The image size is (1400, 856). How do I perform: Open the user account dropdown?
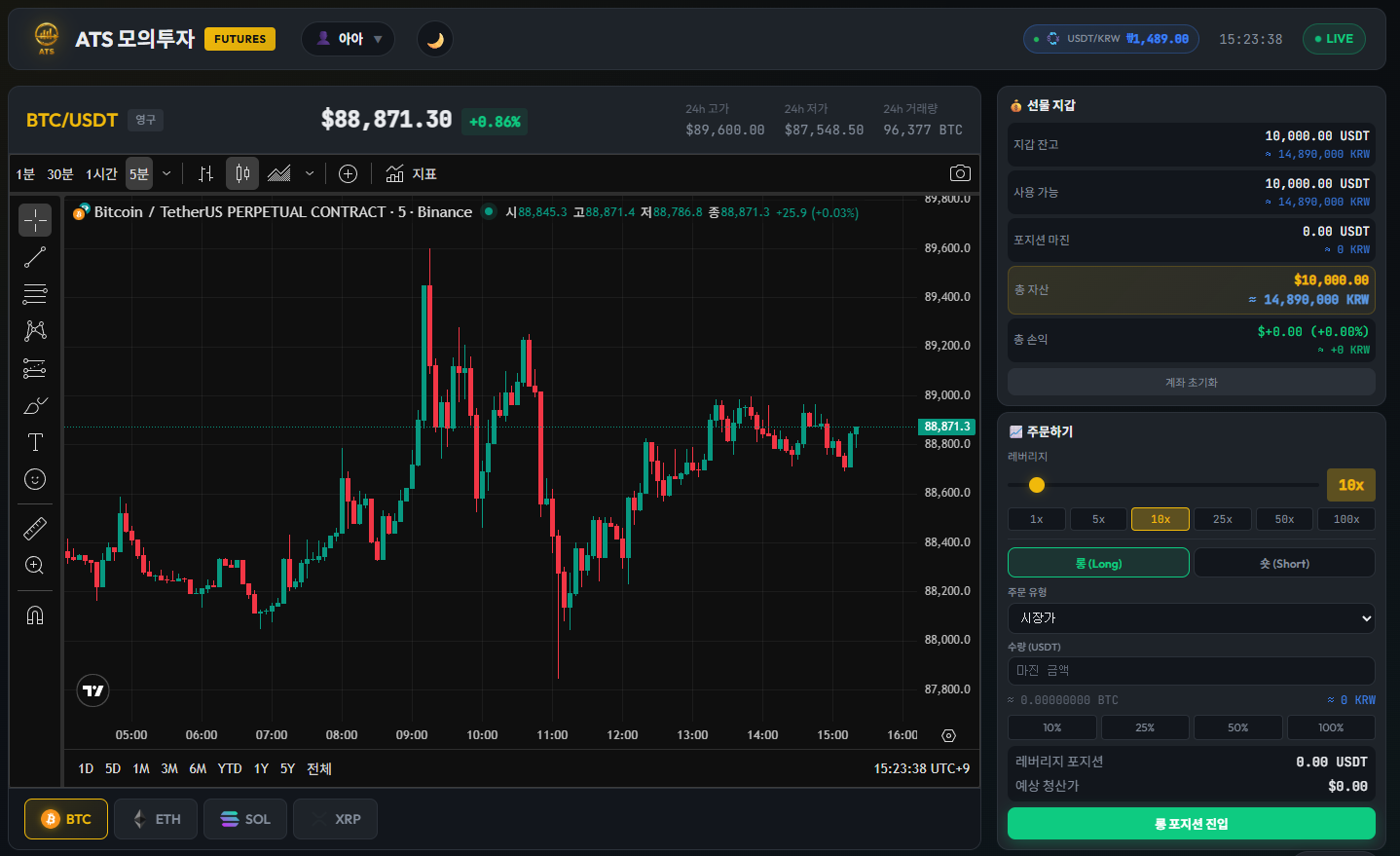coord(349,39)
